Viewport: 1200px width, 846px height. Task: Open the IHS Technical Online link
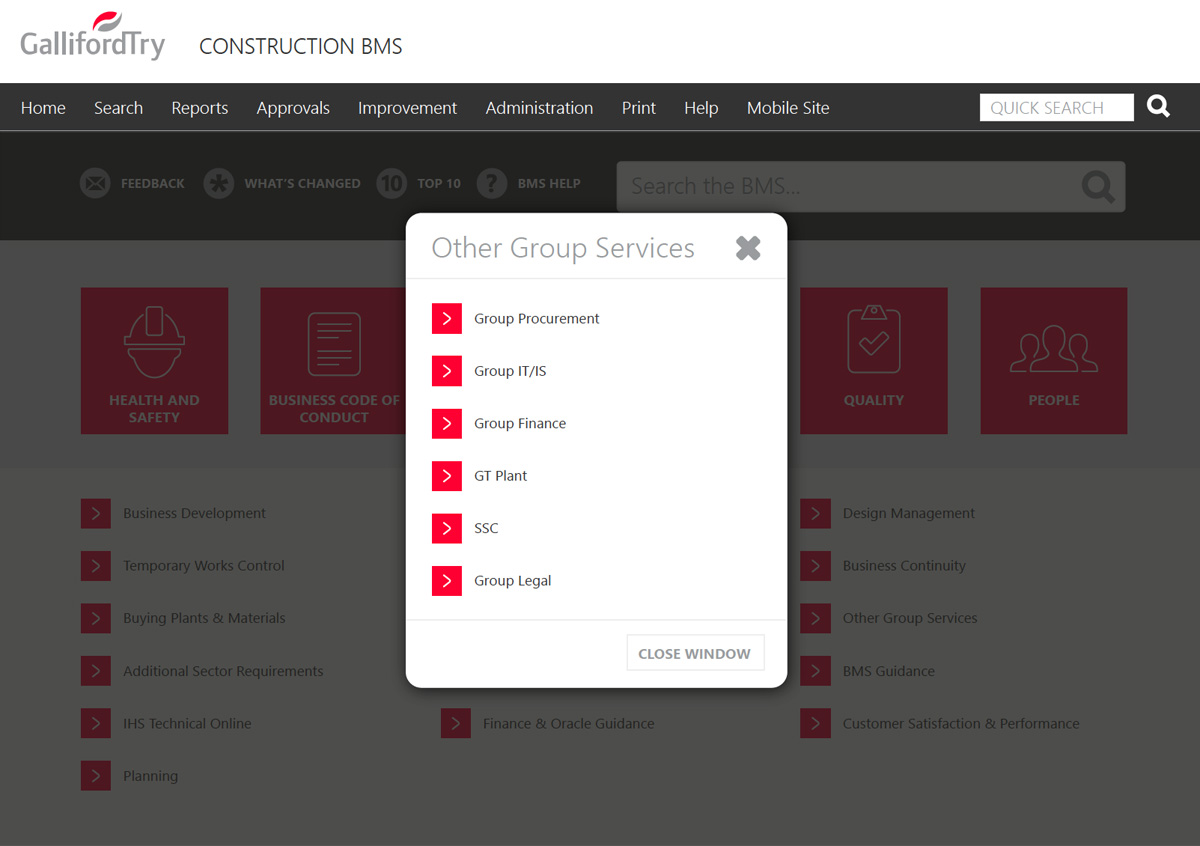(187, 723)
